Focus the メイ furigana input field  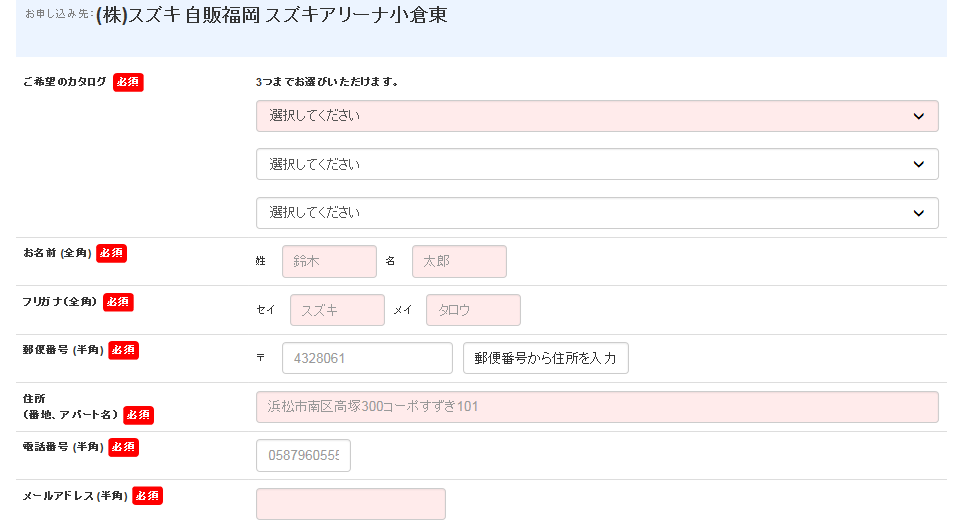click(x=473, y=310)
